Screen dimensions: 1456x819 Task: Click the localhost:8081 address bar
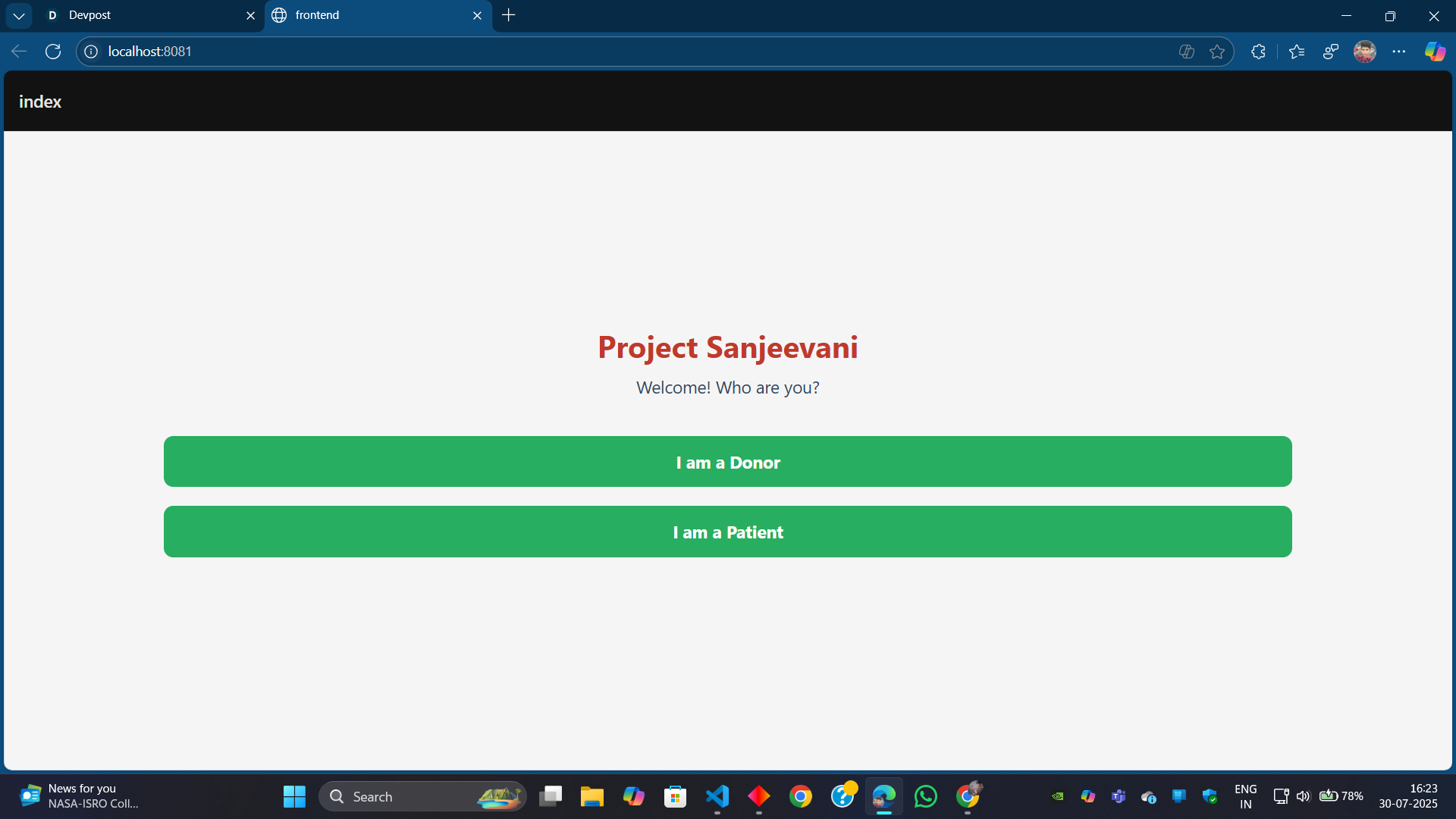607,52
